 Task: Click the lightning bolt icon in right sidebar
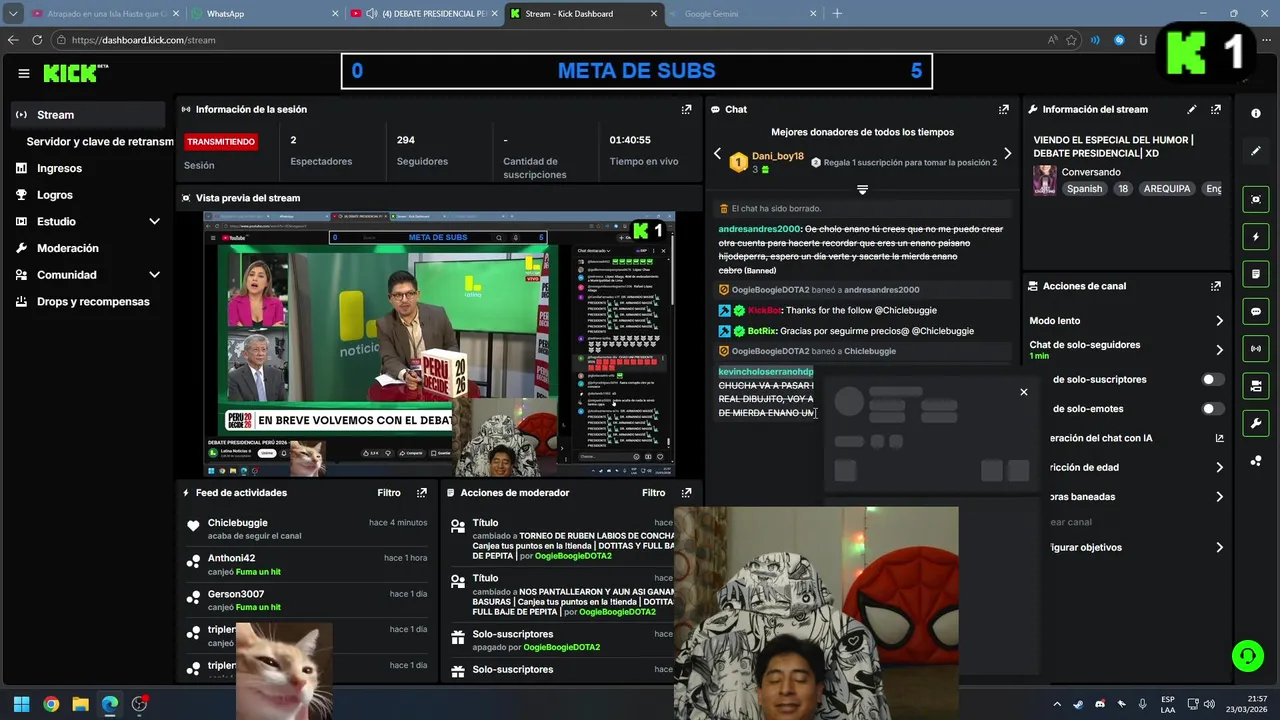coord(1256,237)
